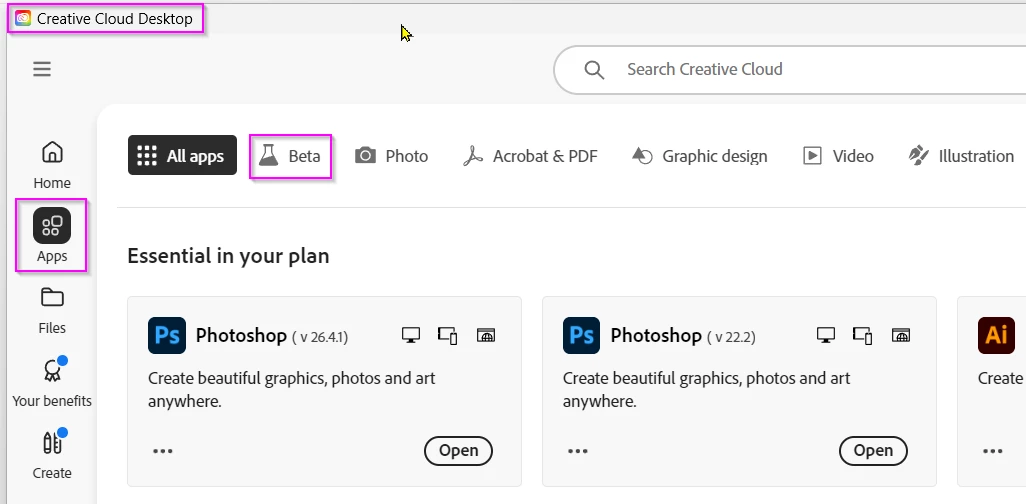
Task: Go to Home in sidebar
Action: [x=52, y=165]
